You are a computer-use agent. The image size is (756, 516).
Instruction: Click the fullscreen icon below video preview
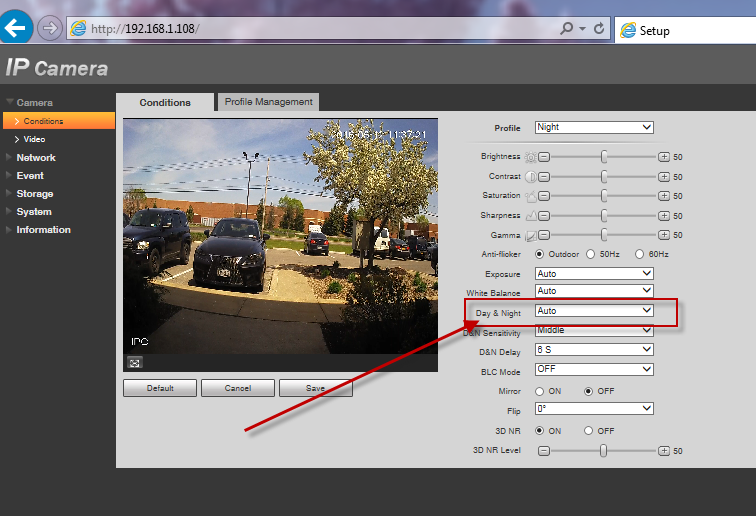(x=134, y=362)
